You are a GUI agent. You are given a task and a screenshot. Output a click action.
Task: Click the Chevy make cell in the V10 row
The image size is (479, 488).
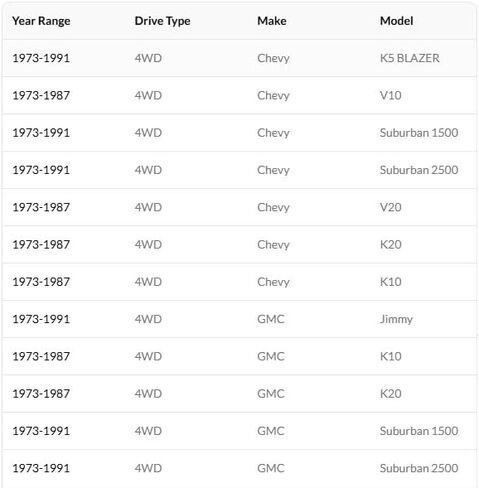click(x=273, y=96)
